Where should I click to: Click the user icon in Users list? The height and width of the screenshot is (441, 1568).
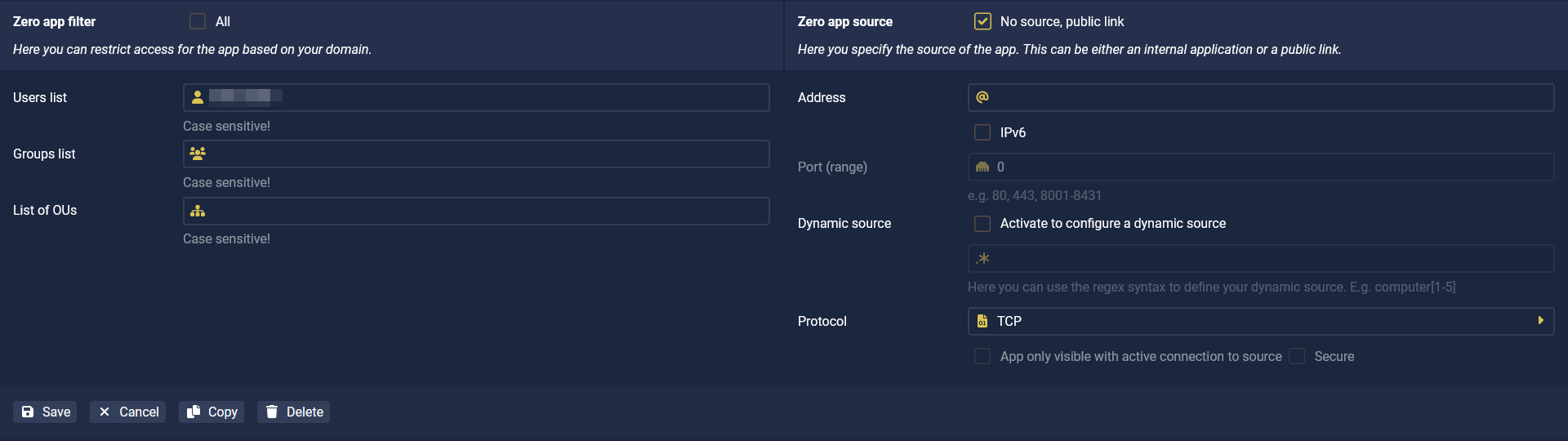tap(198, 97)
